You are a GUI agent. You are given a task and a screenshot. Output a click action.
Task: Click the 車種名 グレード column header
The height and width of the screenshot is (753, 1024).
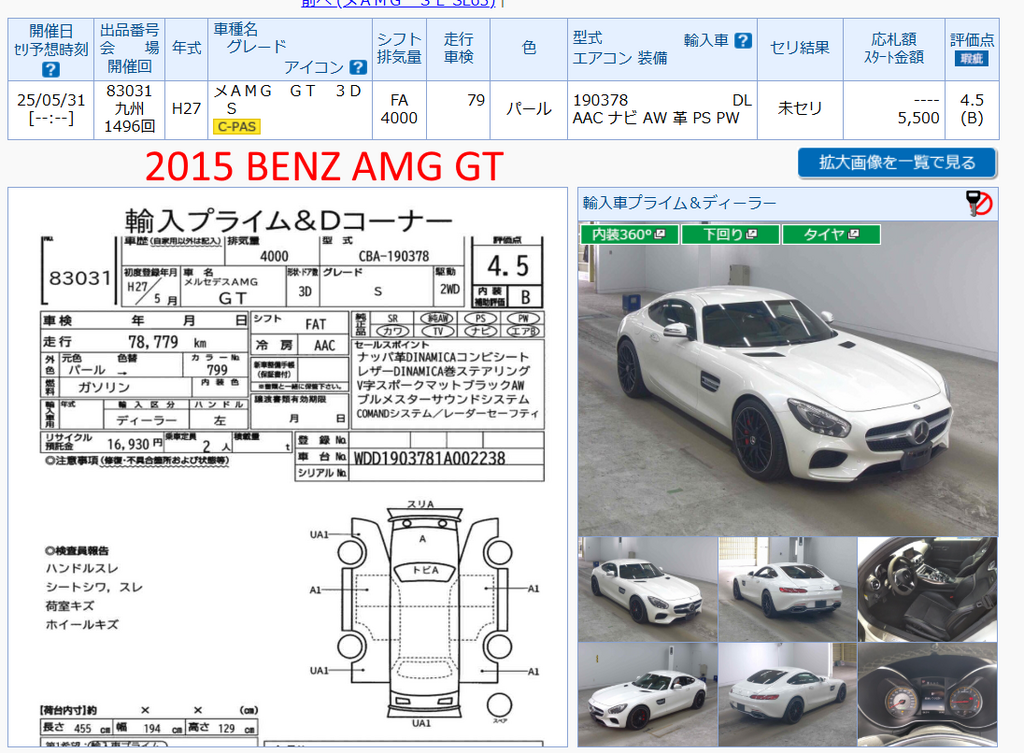tap(290, 48)
